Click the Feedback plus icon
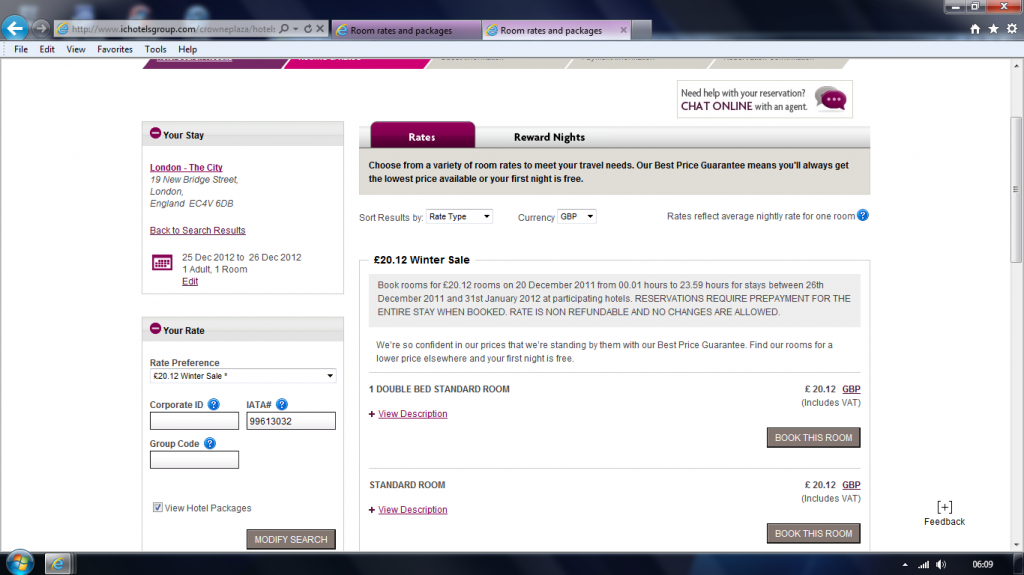The width and height of the screenshot is (1024, 575). (x=944, y=507)
